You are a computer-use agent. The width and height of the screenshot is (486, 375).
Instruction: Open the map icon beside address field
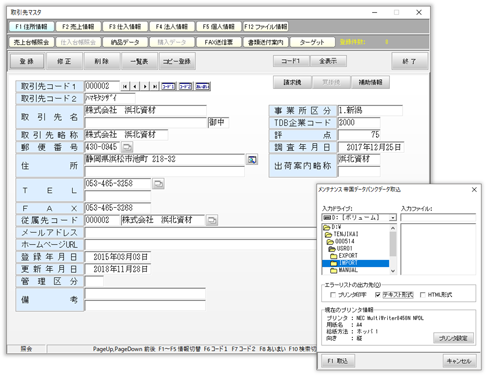[x=252, y=159]
